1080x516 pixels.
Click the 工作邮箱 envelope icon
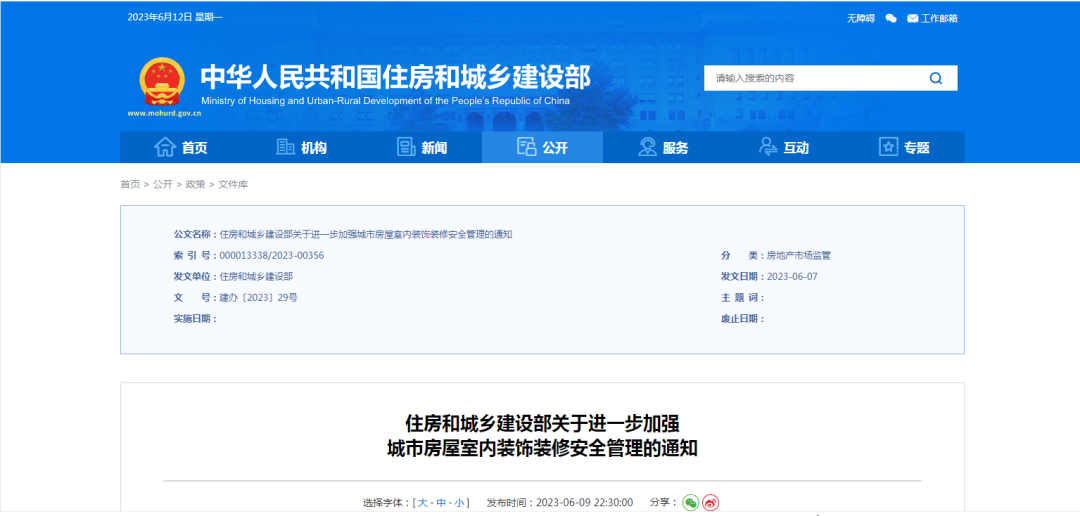[x=913, y=19]
